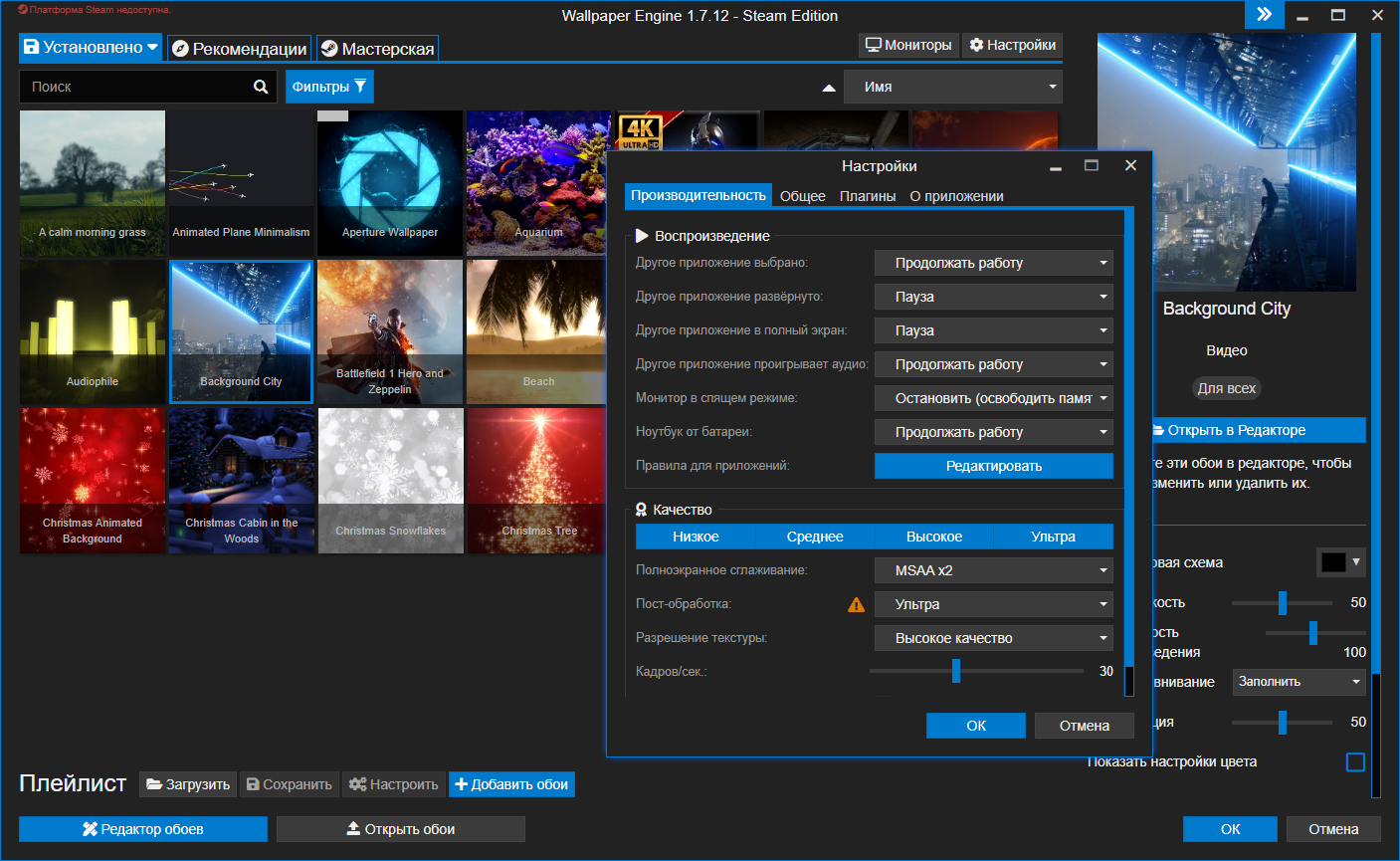Expand Разрешение текстуры dropdown
Image resolution: width=1400 pixels, height=861 pixels.
994,638
